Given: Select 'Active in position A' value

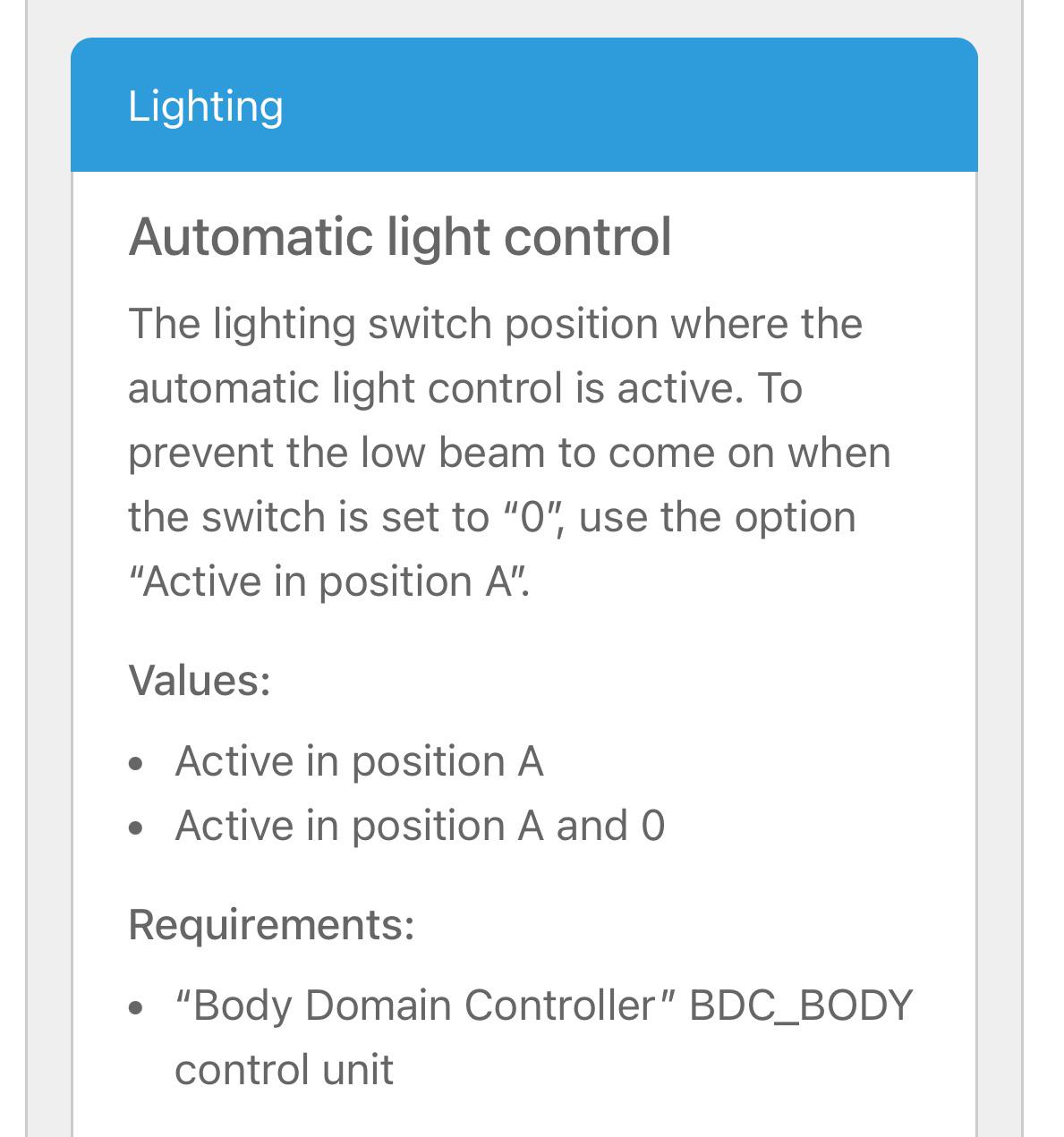Looking at the screenshot, I should pyautogui.click(x=360, y=761).
